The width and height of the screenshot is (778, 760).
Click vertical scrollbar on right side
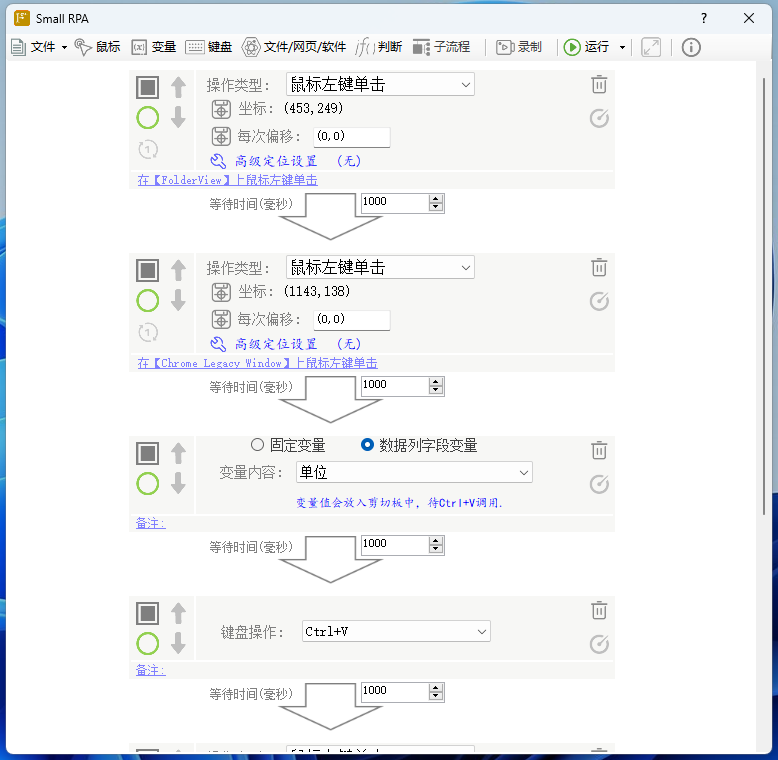click(x=764, y=296)
